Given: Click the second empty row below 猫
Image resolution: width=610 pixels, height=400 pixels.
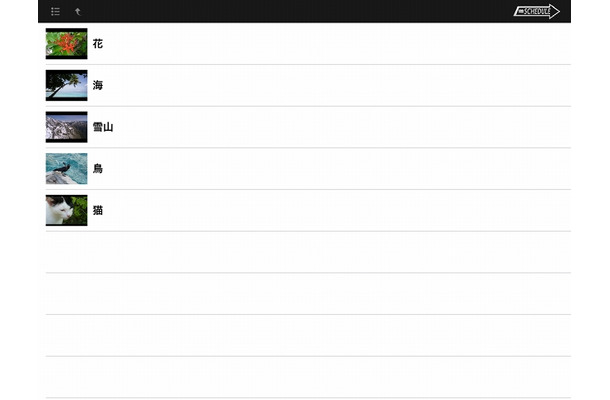Looking at the screenshot, I should [x=308, y=294].
